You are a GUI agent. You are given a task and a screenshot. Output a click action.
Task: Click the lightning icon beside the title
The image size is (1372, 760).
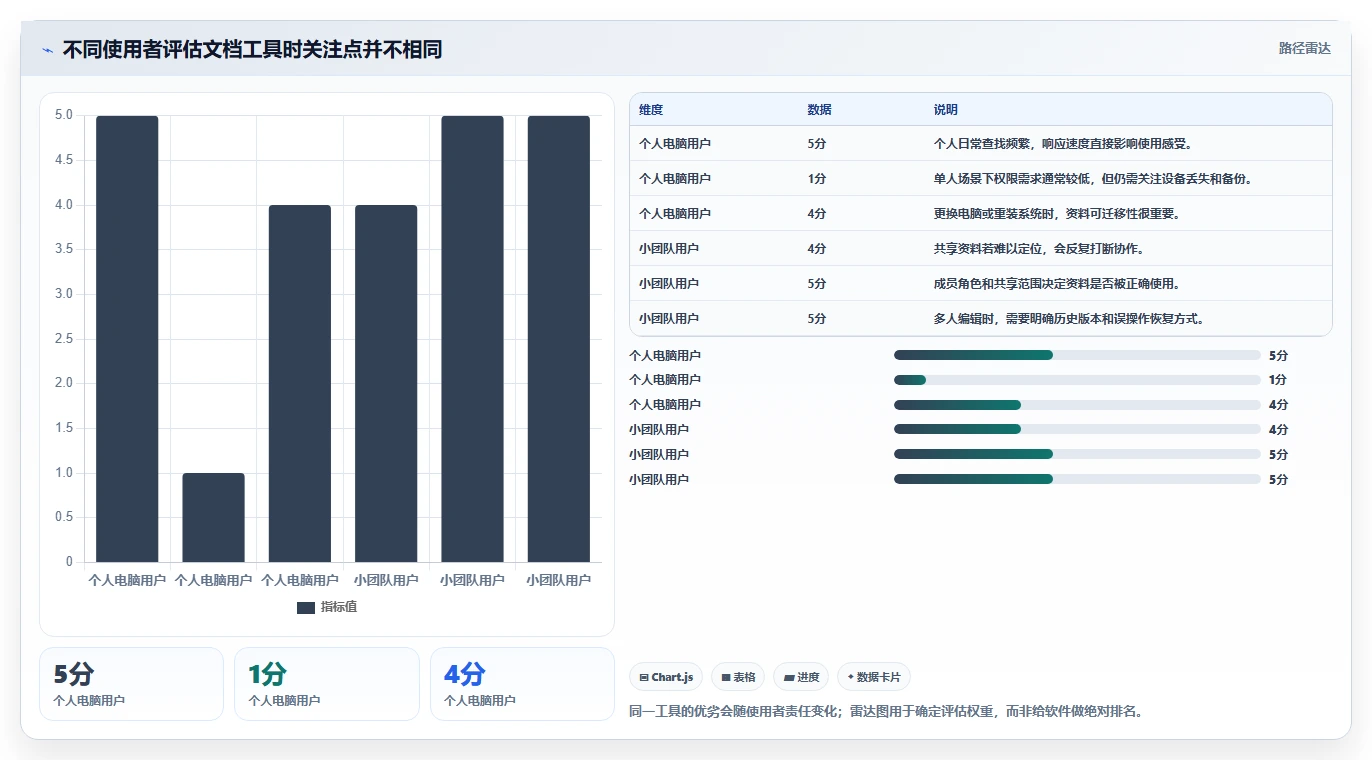pyautogui.click(x=48, y=50)
